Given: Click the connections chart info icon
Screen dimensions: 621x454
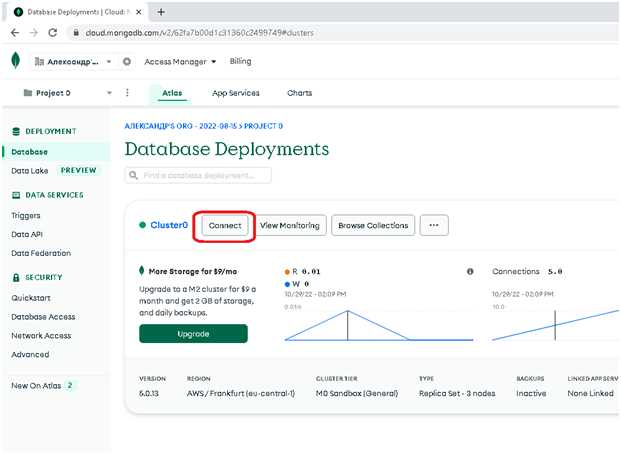Looking at the screenshot, I should click(x=470, y=272).
